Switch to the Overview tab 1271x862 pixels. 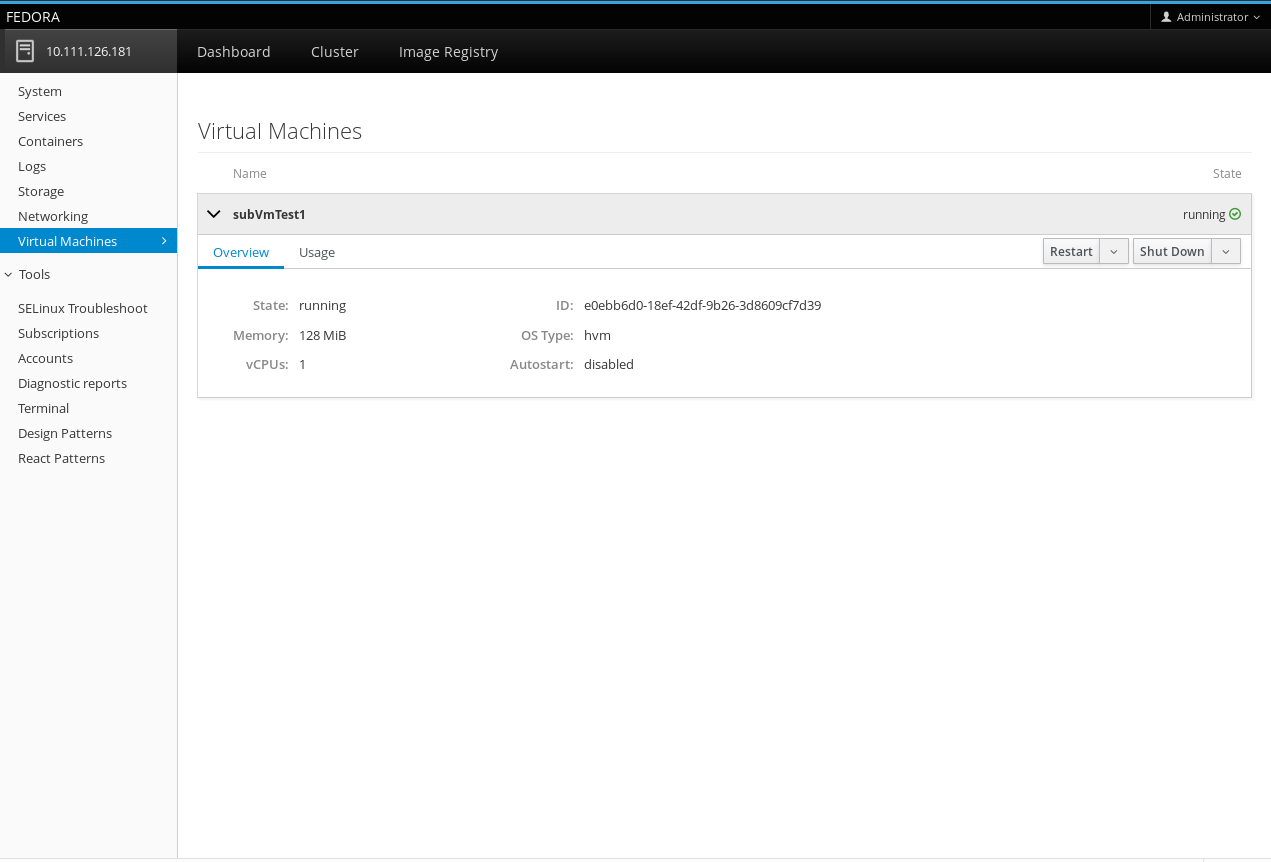pyautogui.click(x=241, y=252)
